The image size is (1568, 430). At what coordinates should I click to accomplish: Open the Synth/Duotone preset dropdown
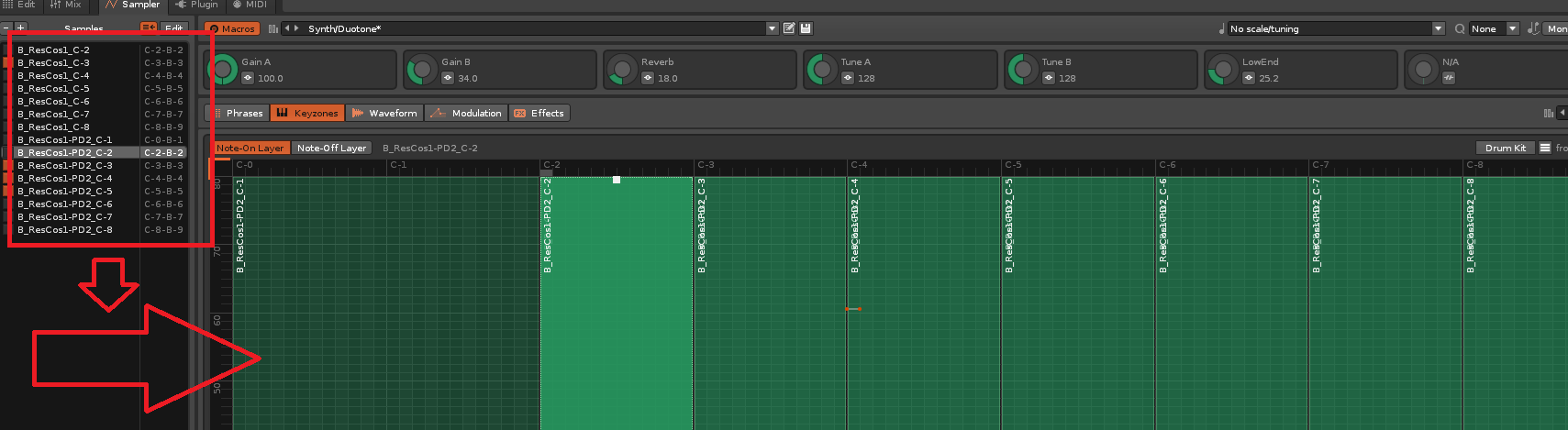pyautogui.click(x=772, y=28)
